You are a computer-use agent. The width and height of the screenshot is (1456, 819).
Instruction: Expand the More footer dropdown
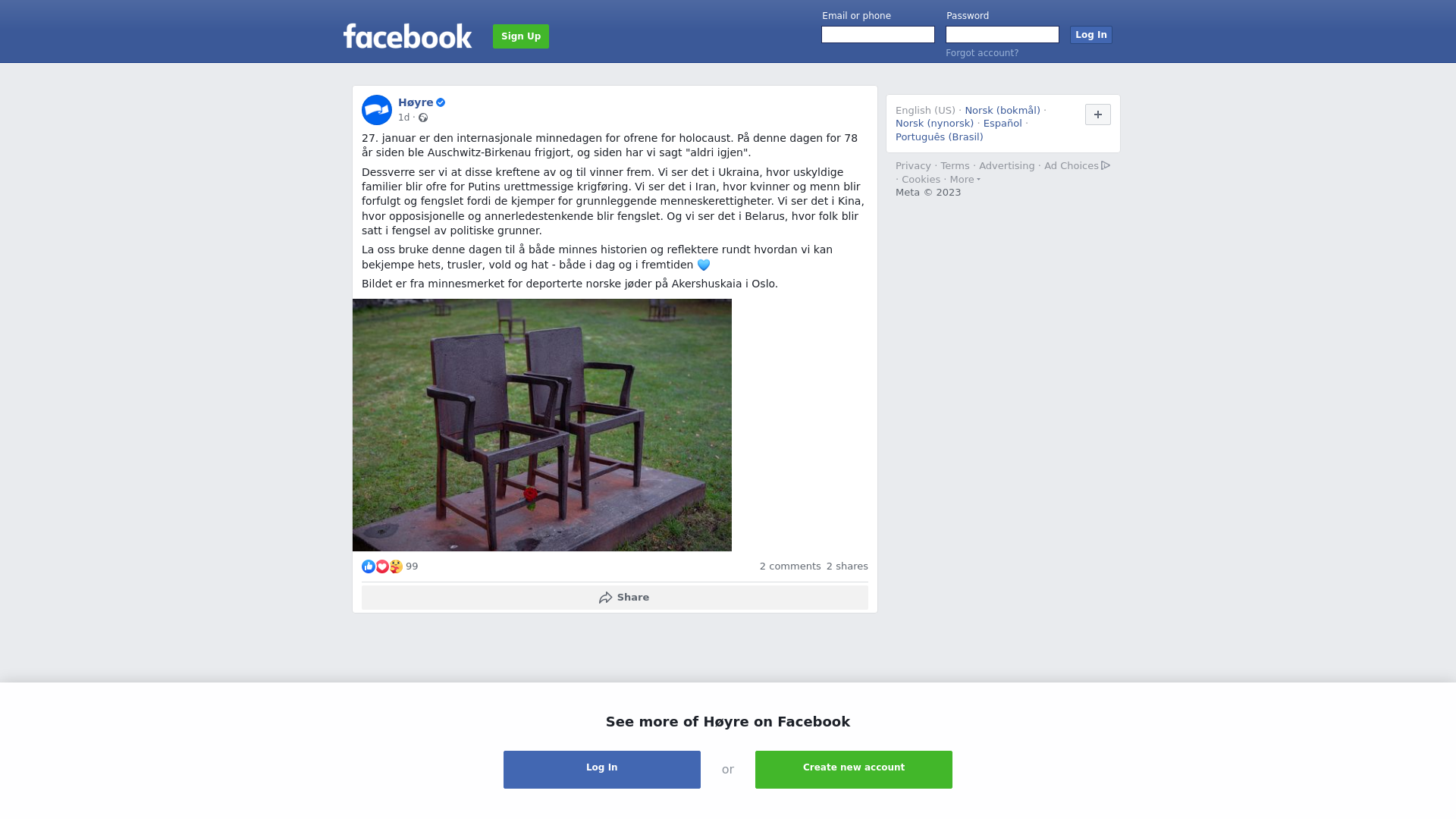click(x=965, y=180)
